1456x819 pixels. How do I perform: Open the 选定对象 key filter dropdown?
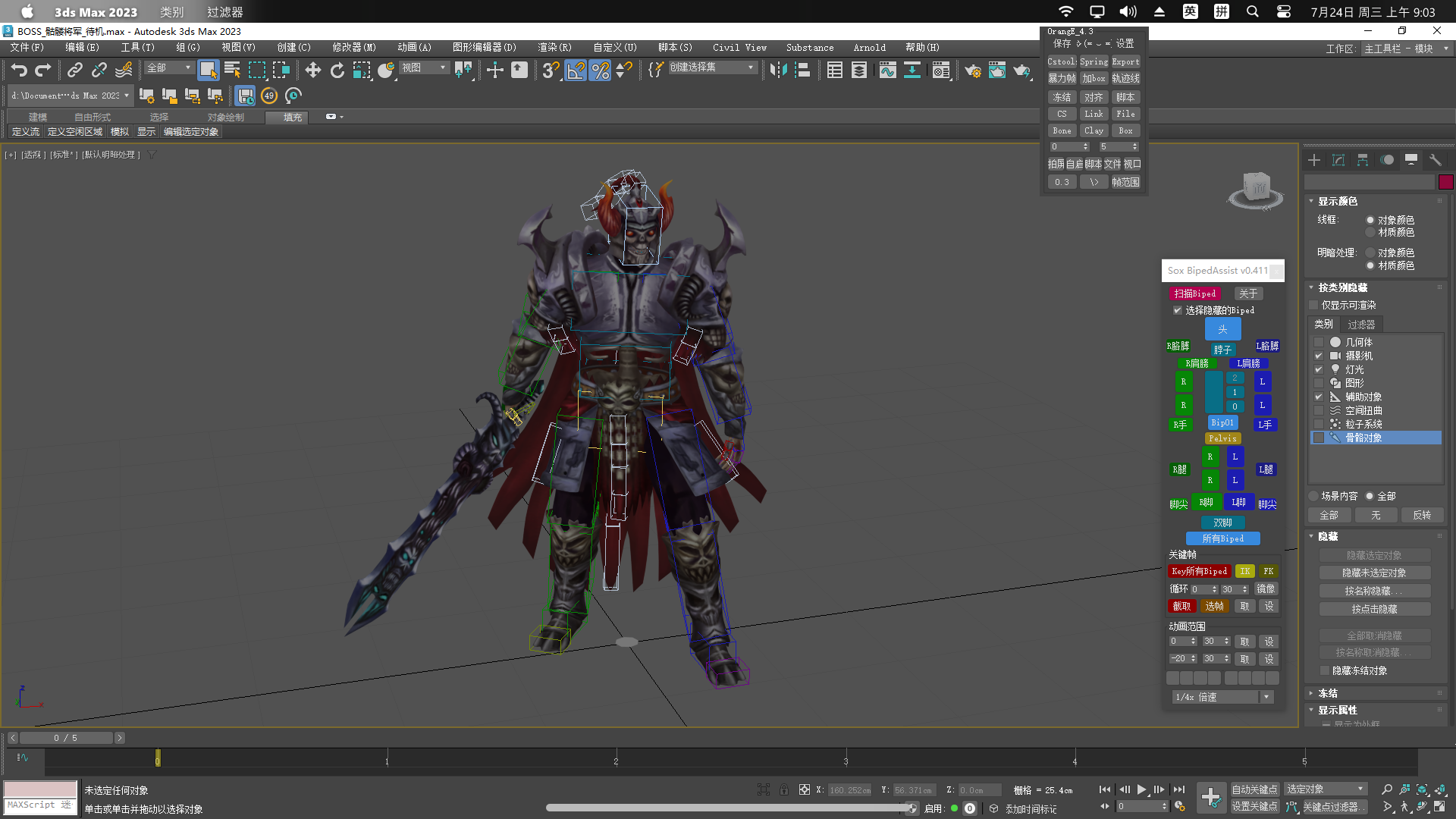point(1326,789)
